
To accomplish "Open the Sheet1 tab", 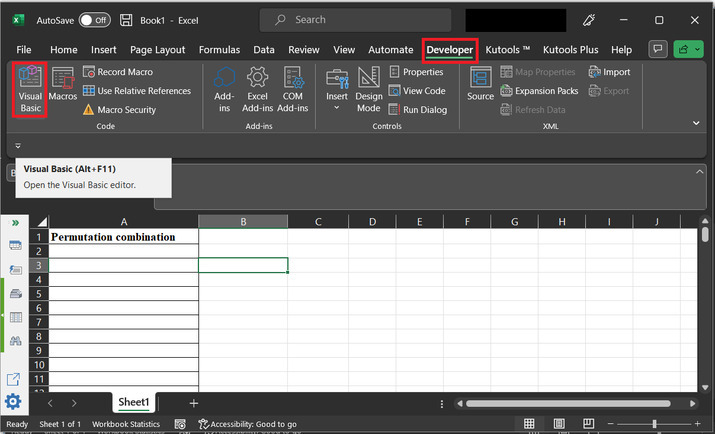I will 134,402.
